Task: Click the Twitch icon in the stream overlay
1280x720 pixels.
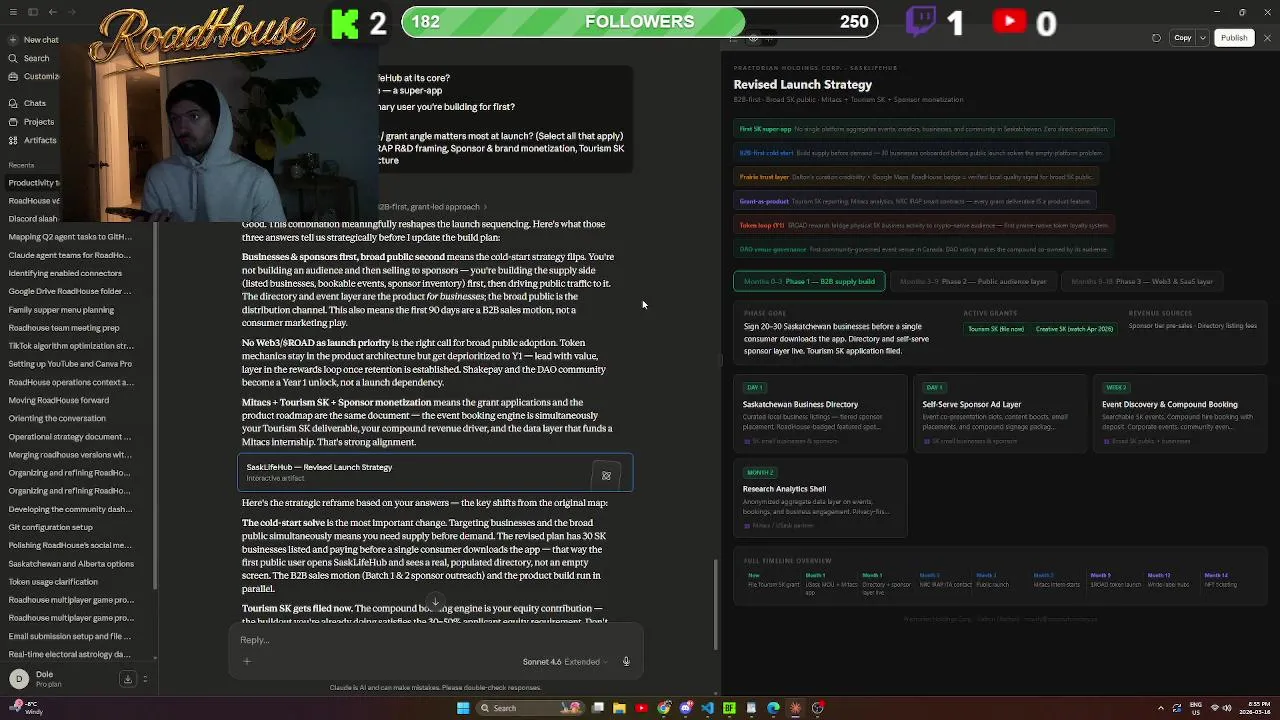Action: pos(920,21)
